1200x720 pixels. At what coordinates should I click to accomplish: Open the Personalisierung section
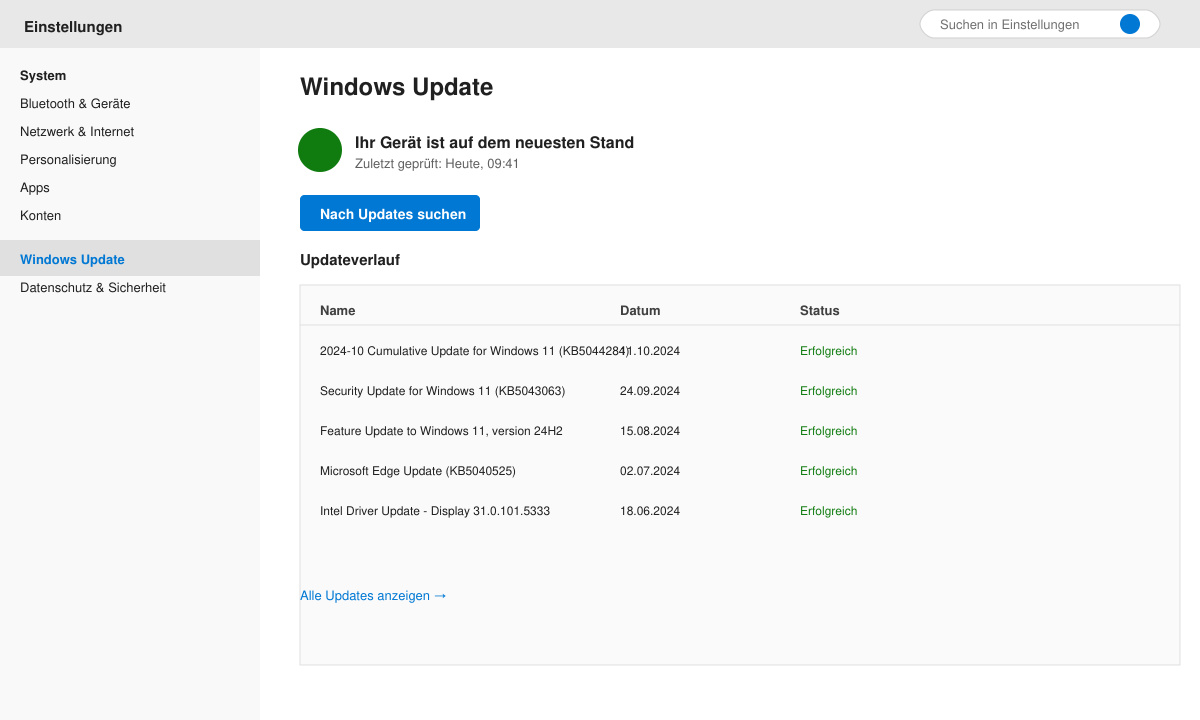click(68, 160)
